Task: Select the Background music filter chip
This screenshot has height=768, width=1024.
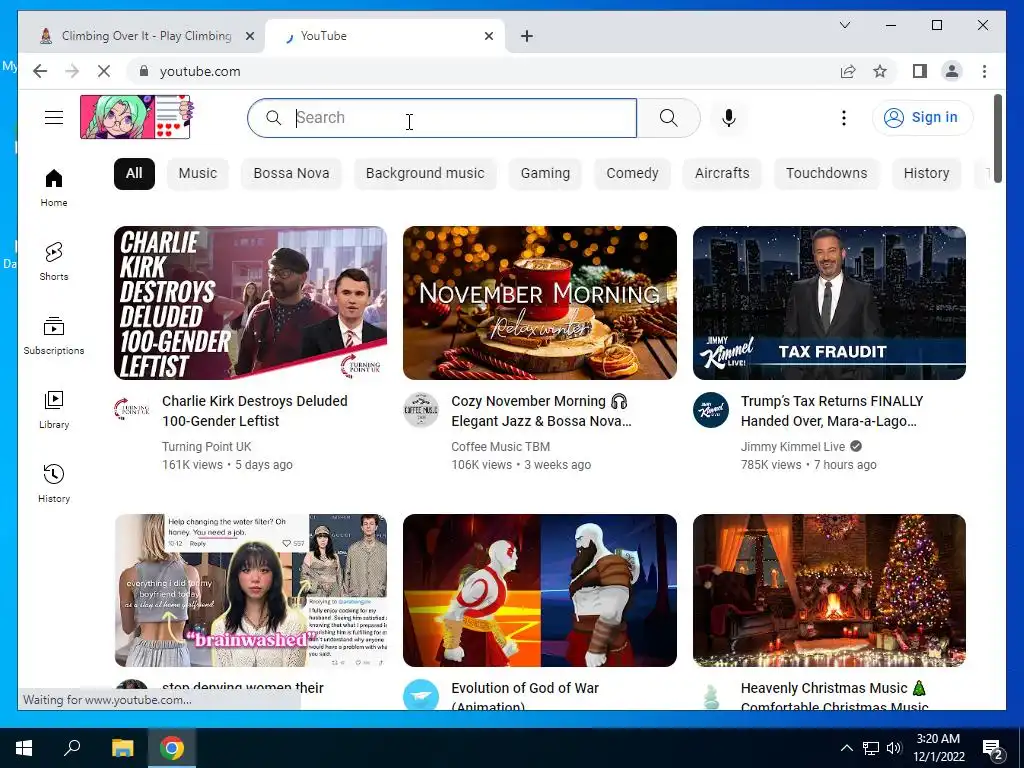Action: 425,174
